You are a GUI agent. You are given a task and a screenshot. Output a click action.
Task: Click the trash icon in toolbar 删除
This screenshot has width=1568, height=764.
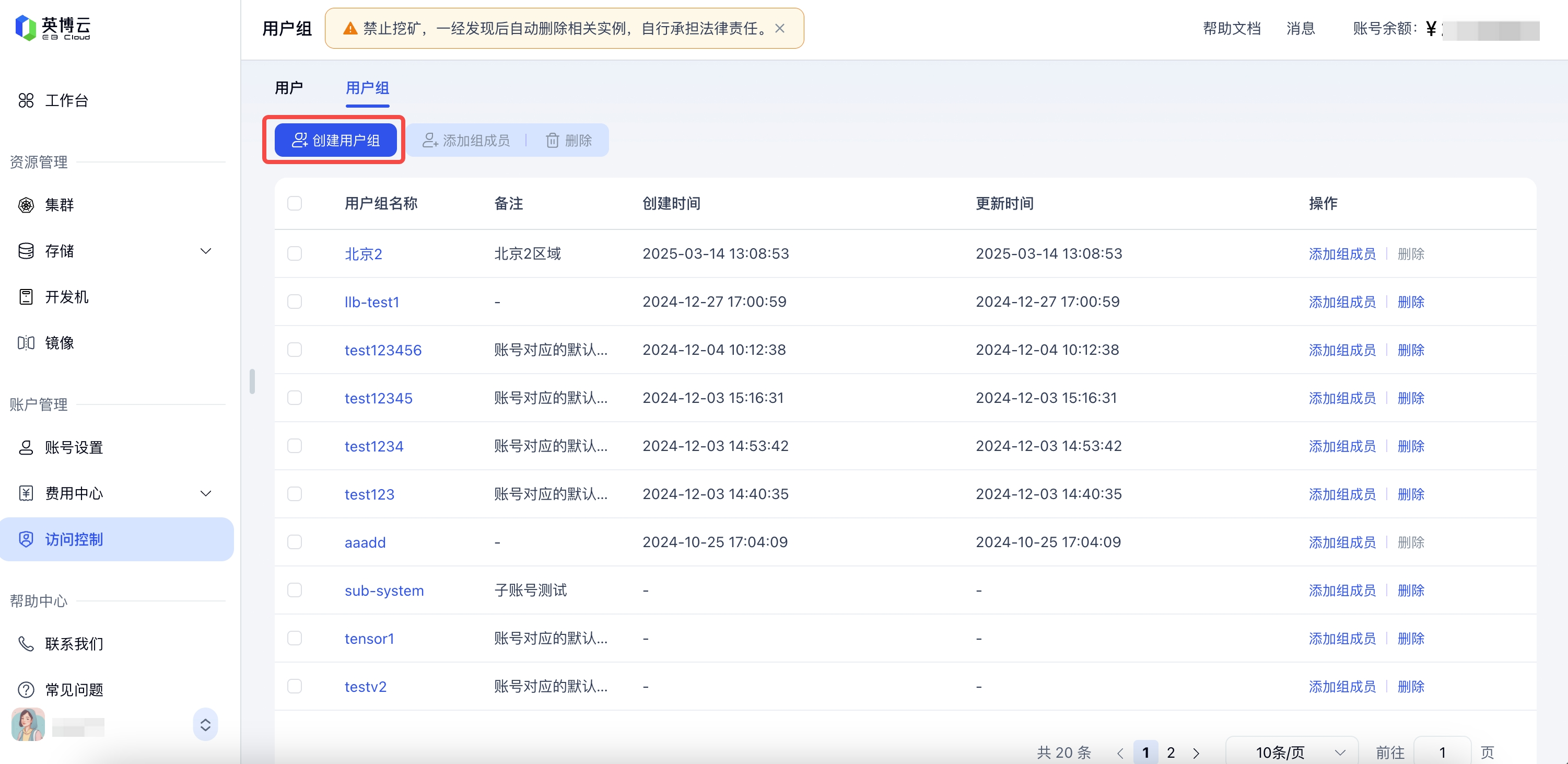[x=552, y=141]
